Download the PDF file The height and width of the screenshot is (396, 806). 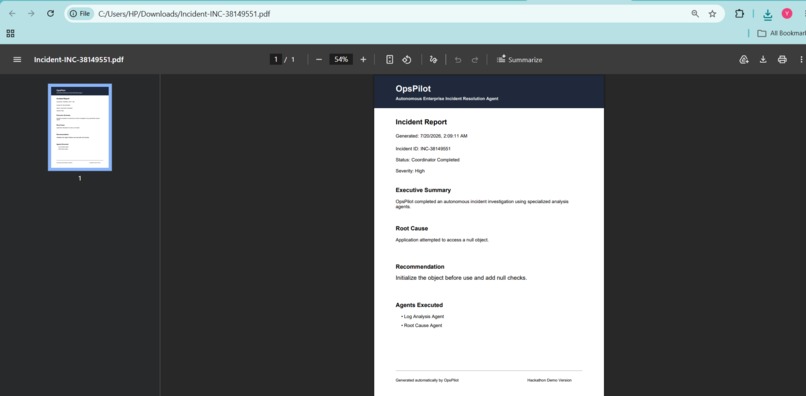coord(763,60)
